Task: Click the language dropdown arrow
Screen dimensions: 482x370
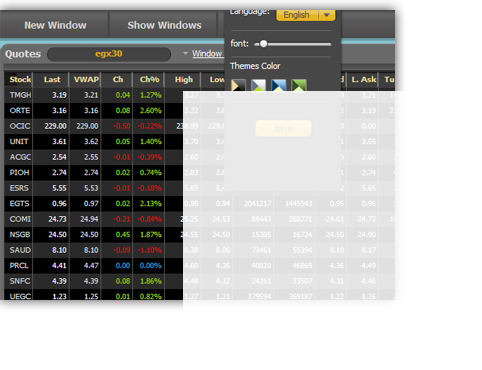Action: (327, 15)
